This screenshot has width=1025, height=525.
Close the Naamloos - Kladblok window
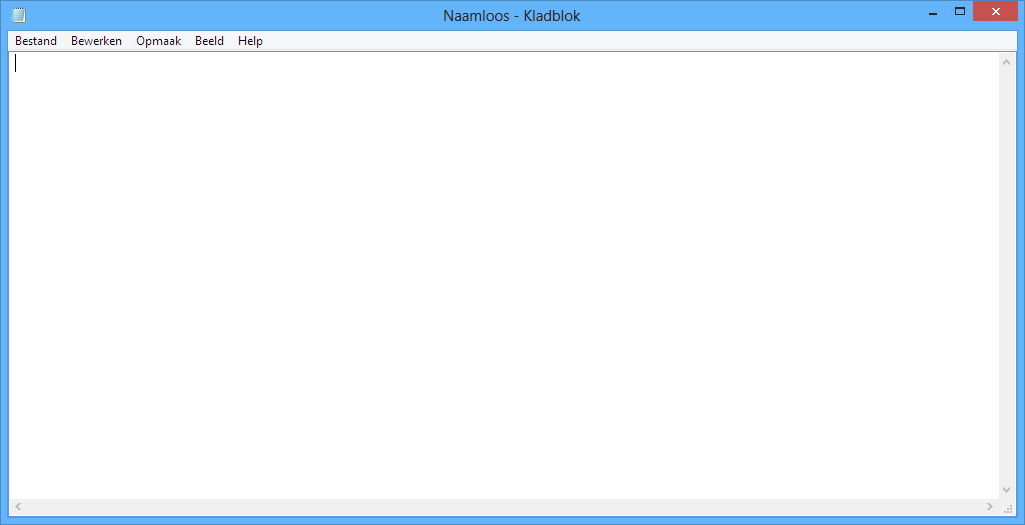coord(995,12)
